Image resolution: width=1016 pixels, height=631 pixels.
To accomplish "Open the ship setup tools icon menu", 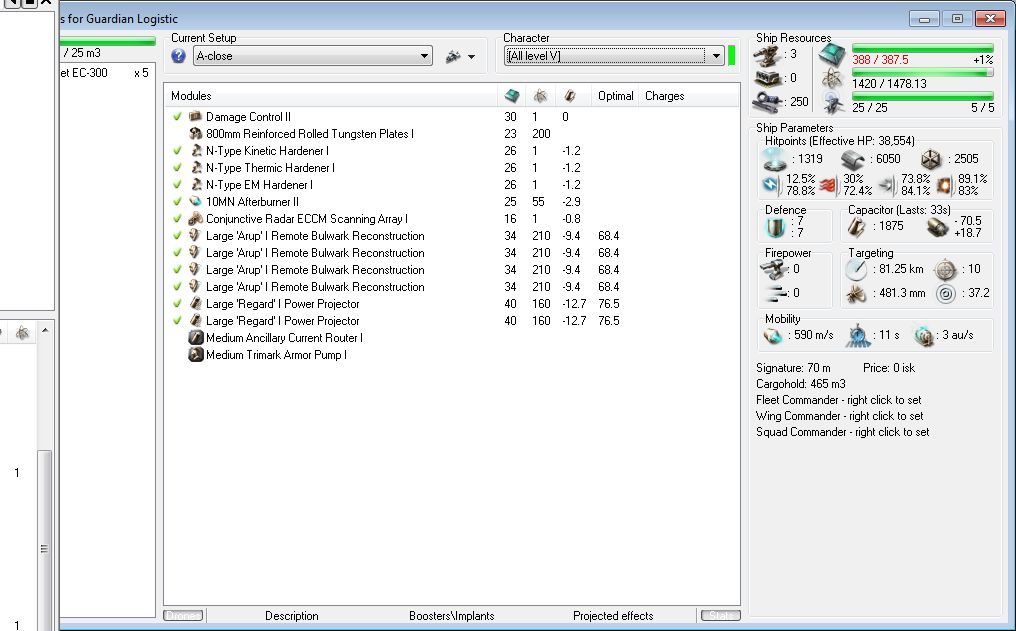I will [453, 57].
